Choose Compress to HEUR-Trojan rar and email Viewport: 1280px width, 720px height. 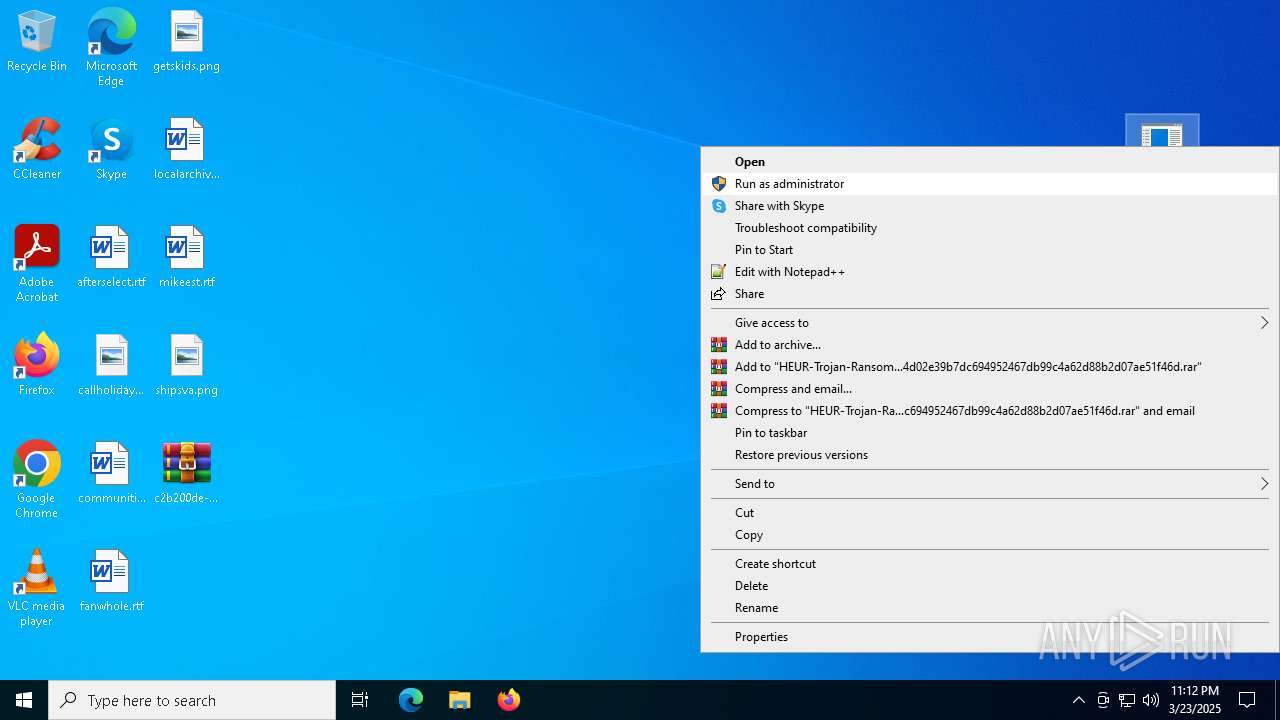(989, 411)
